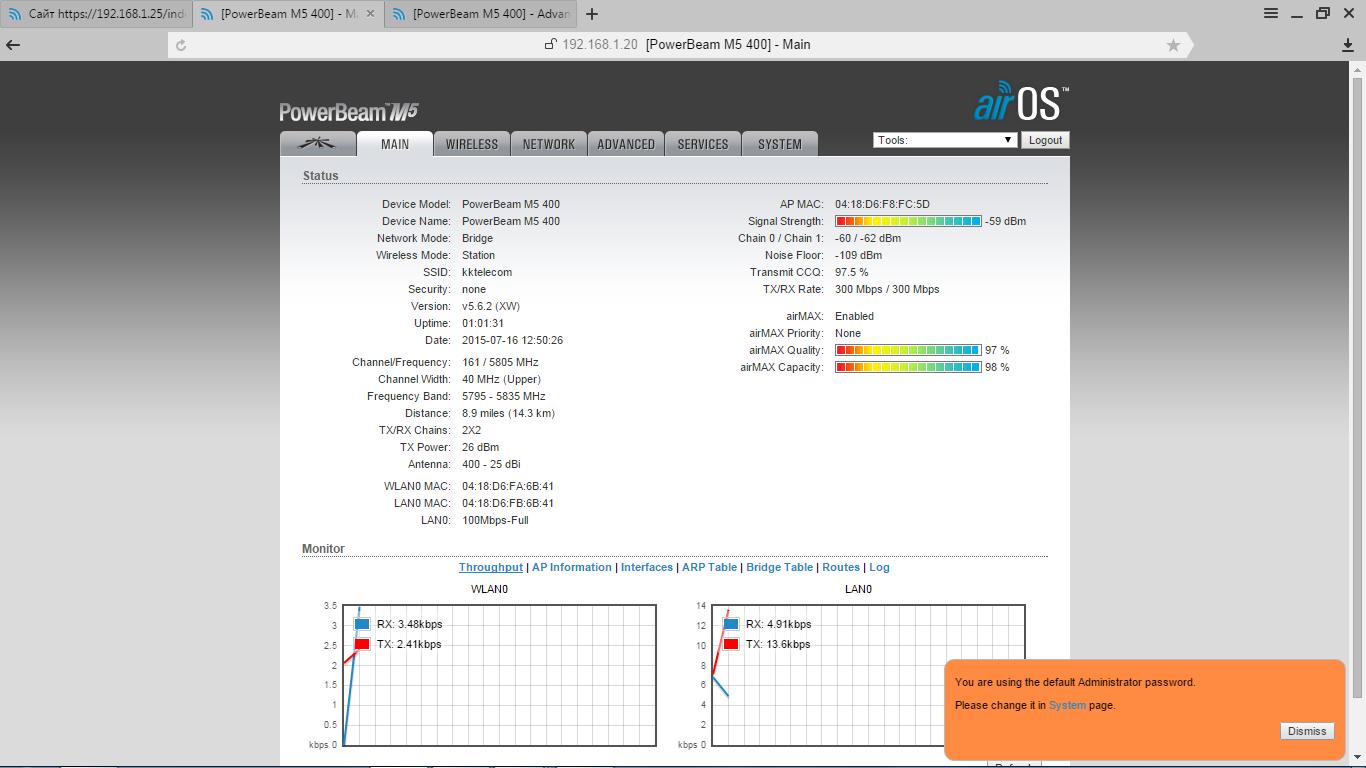This screenshot has width=1366, height=768.
Task: Click the unlocked padlock security icon
Action: tap(550, 44)
